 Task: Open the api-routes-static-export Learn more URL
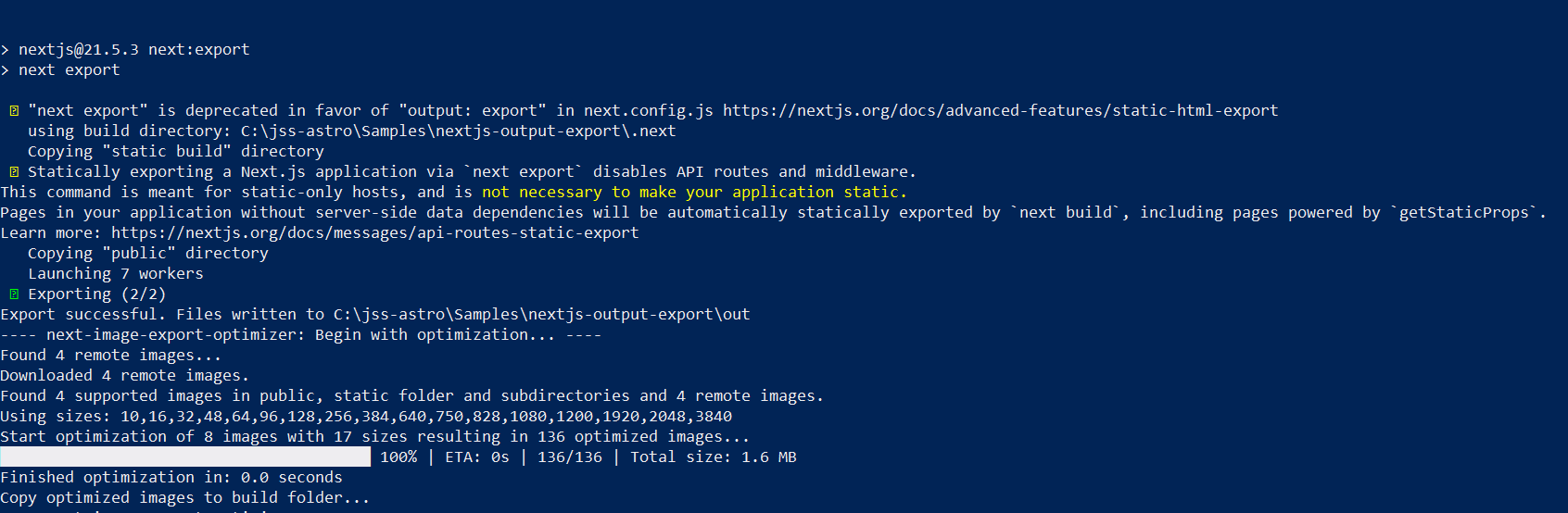374,233
